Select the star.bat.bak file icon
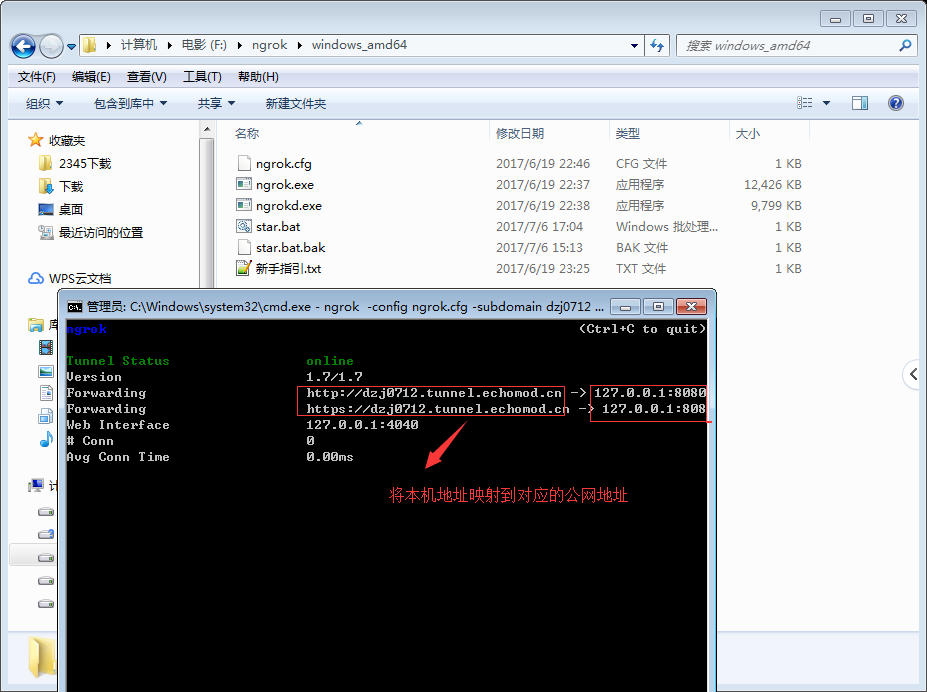Screen dimensions: 927x692 (244, 247)
